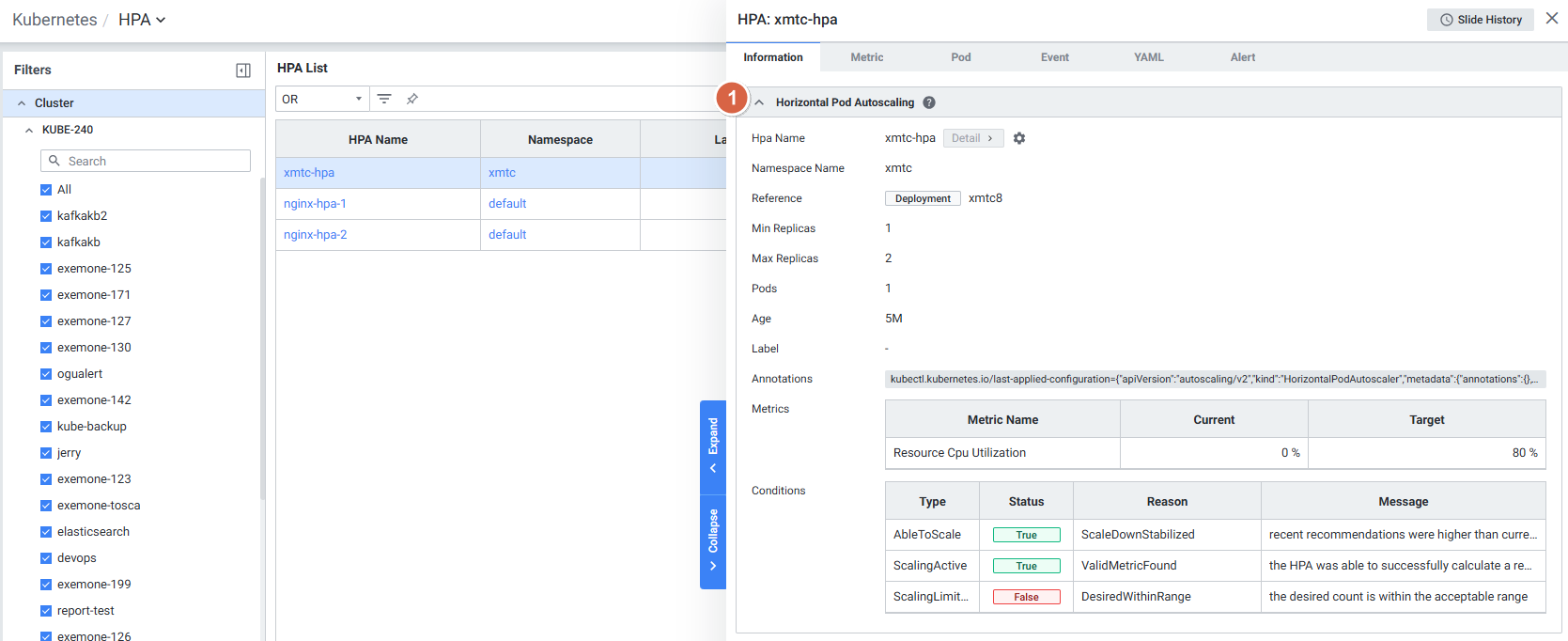Switch to the Metric tab
This screenshot has width=1568, height=641.
point(866,57)
